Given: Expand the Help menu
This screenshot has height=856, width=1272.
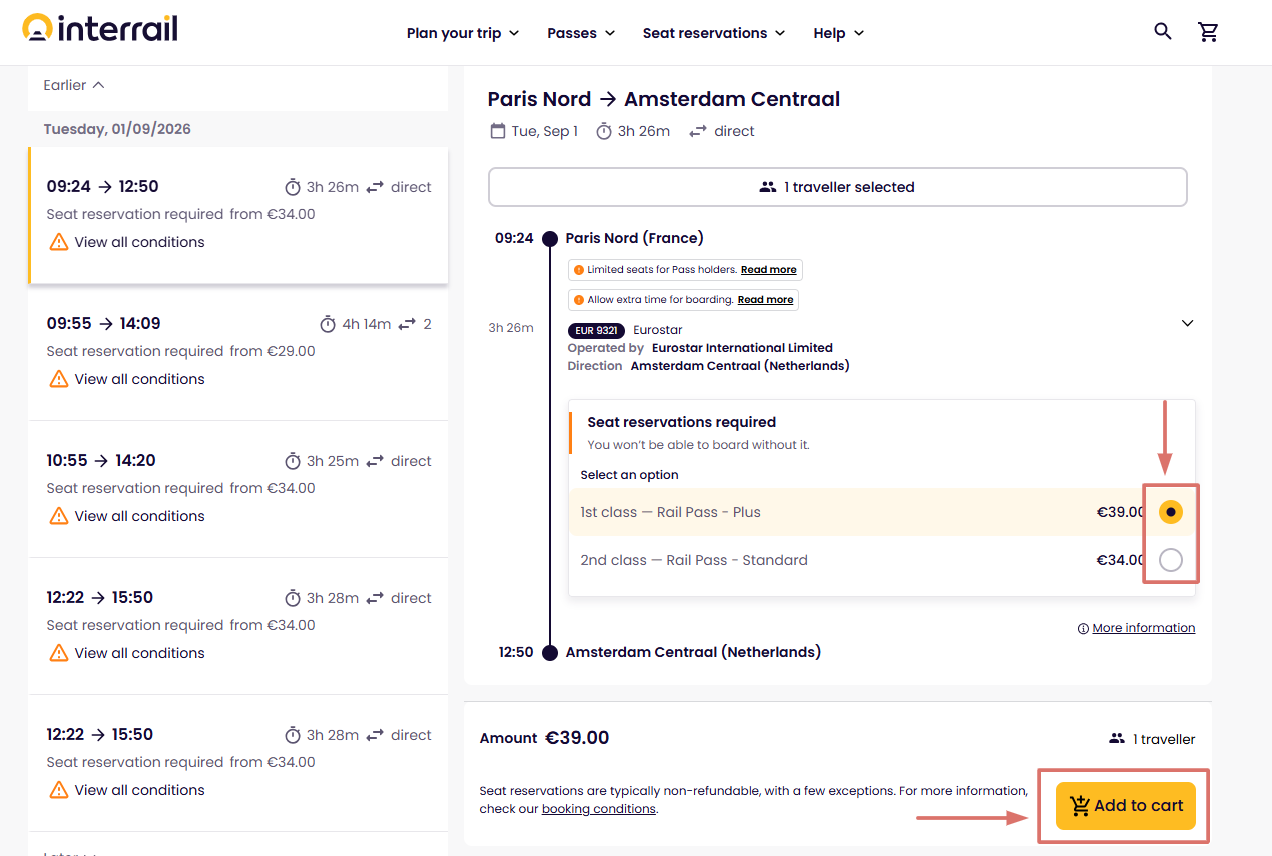Looking at the screenshot, I should click(x=839, y=33).
